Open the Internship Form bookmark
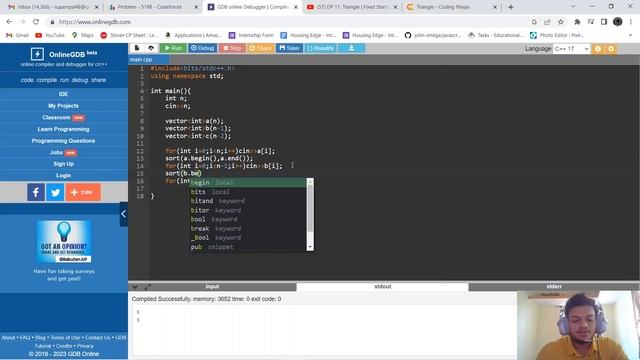 click(x=251, y=36)
